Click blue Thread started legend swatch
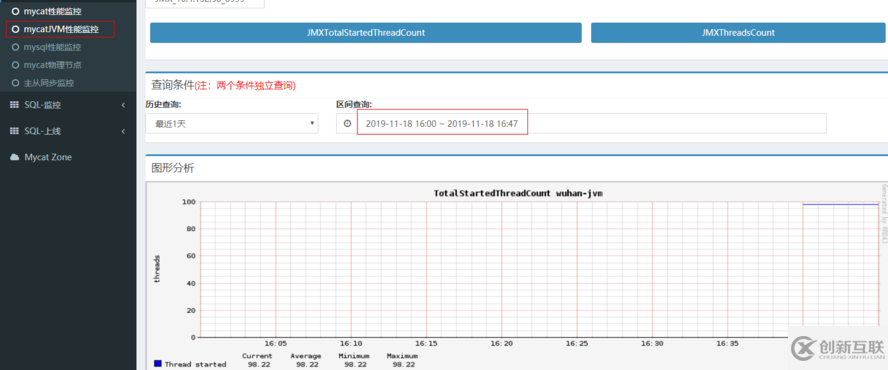 click(158, 364)
